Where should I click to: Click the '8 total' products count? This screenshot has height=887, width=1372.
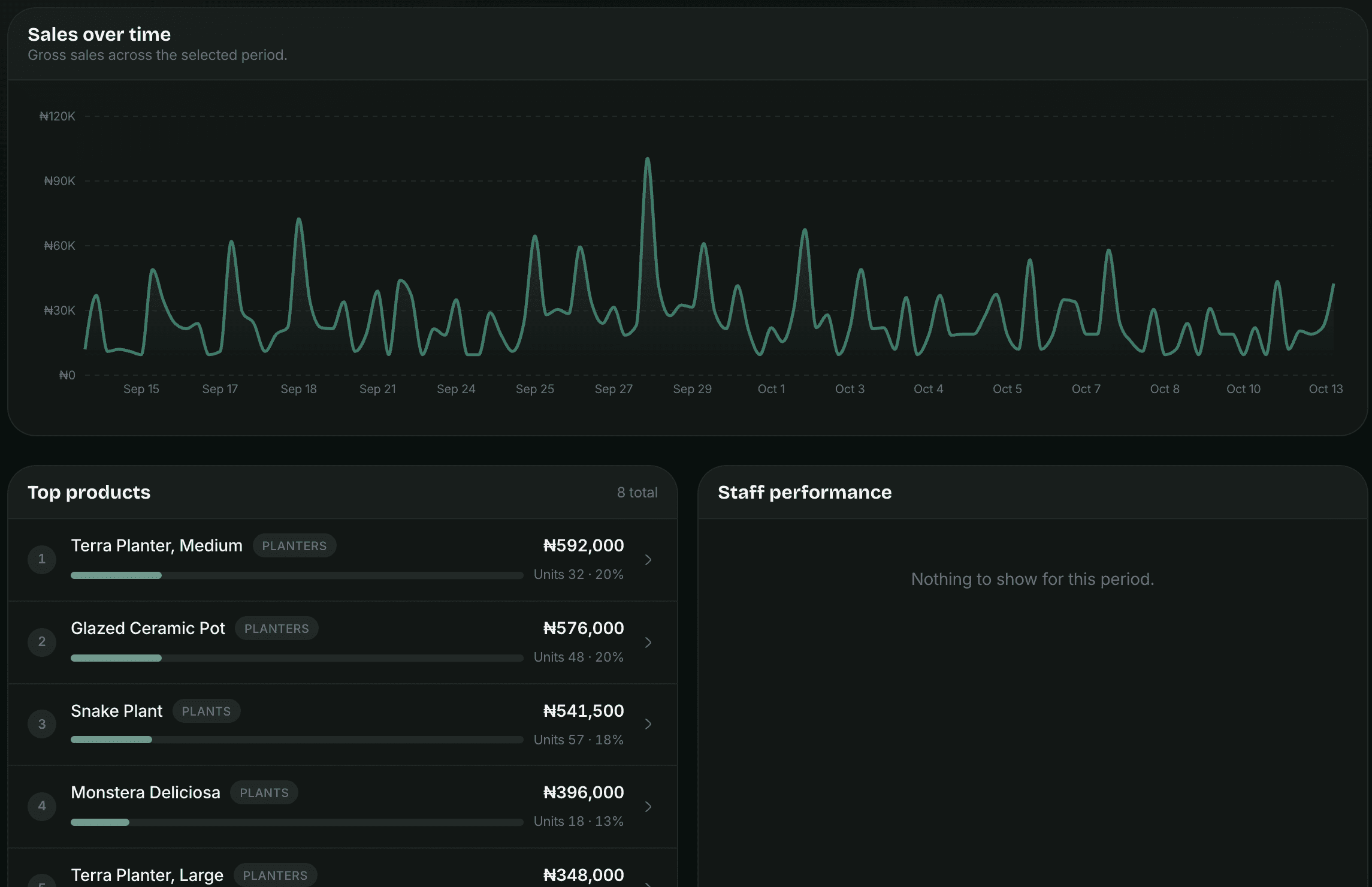(637, 492)
